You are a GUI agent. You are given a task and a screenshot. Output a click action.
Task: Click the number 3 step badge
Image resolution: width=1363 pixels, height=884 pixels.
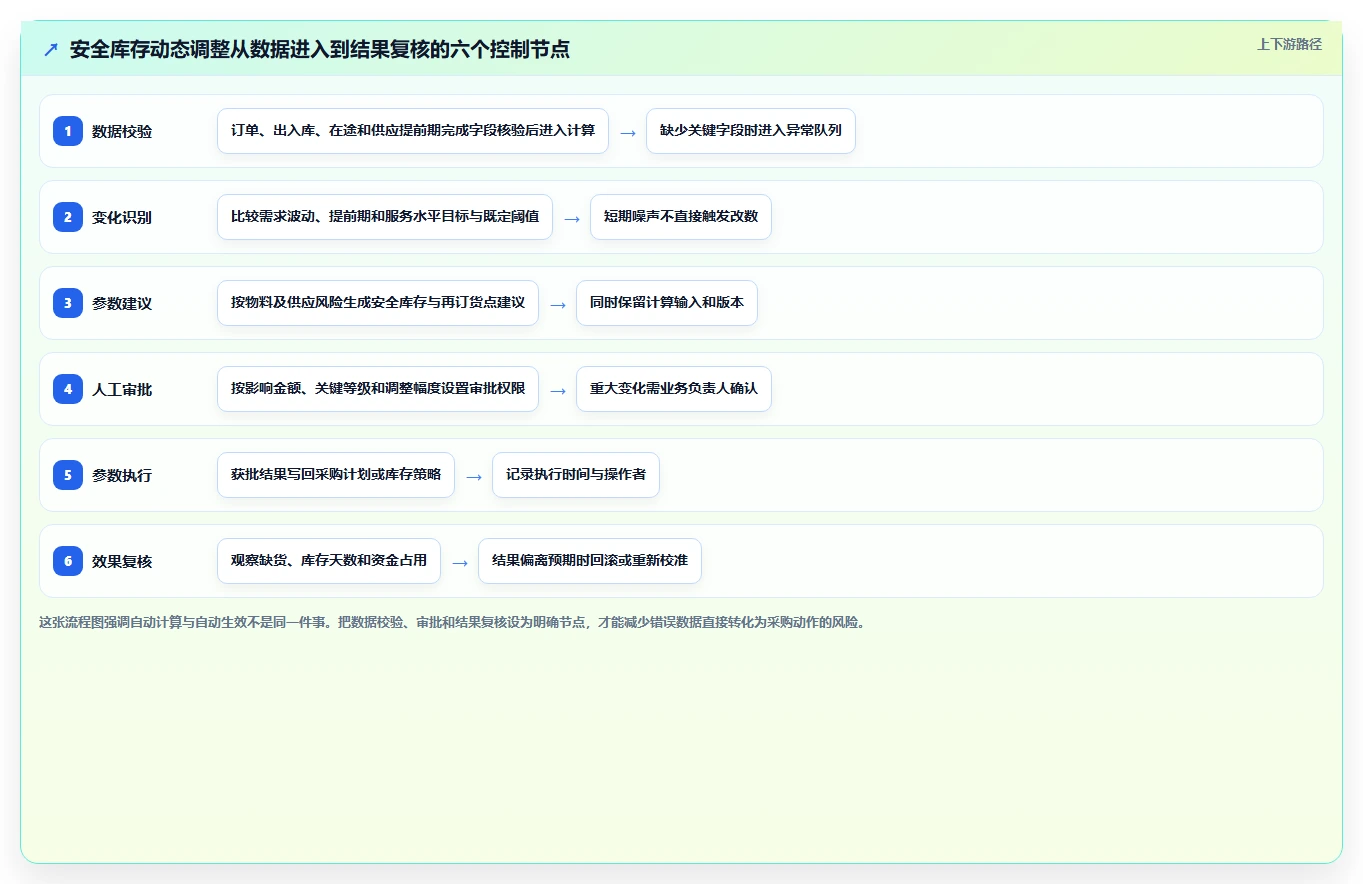click(x=68, y=302)
